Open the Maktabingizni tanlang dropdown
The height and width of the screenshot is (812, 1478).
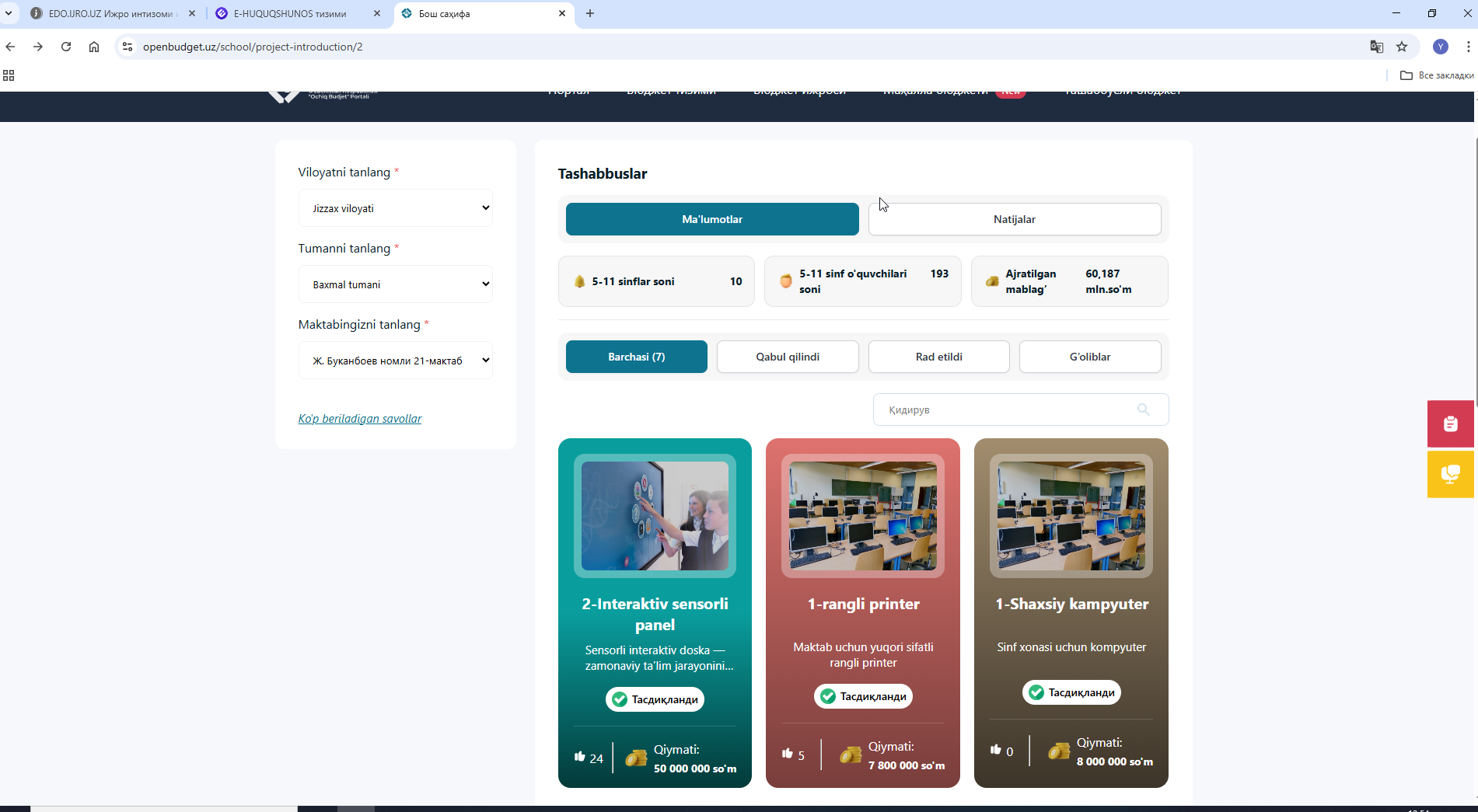point(396,361)
